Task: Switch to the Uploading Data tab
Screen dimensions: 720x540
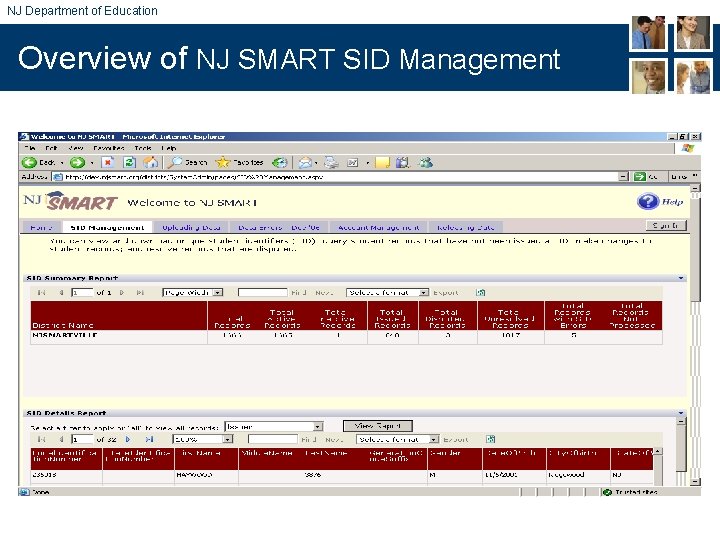Action: pos(191,227)
